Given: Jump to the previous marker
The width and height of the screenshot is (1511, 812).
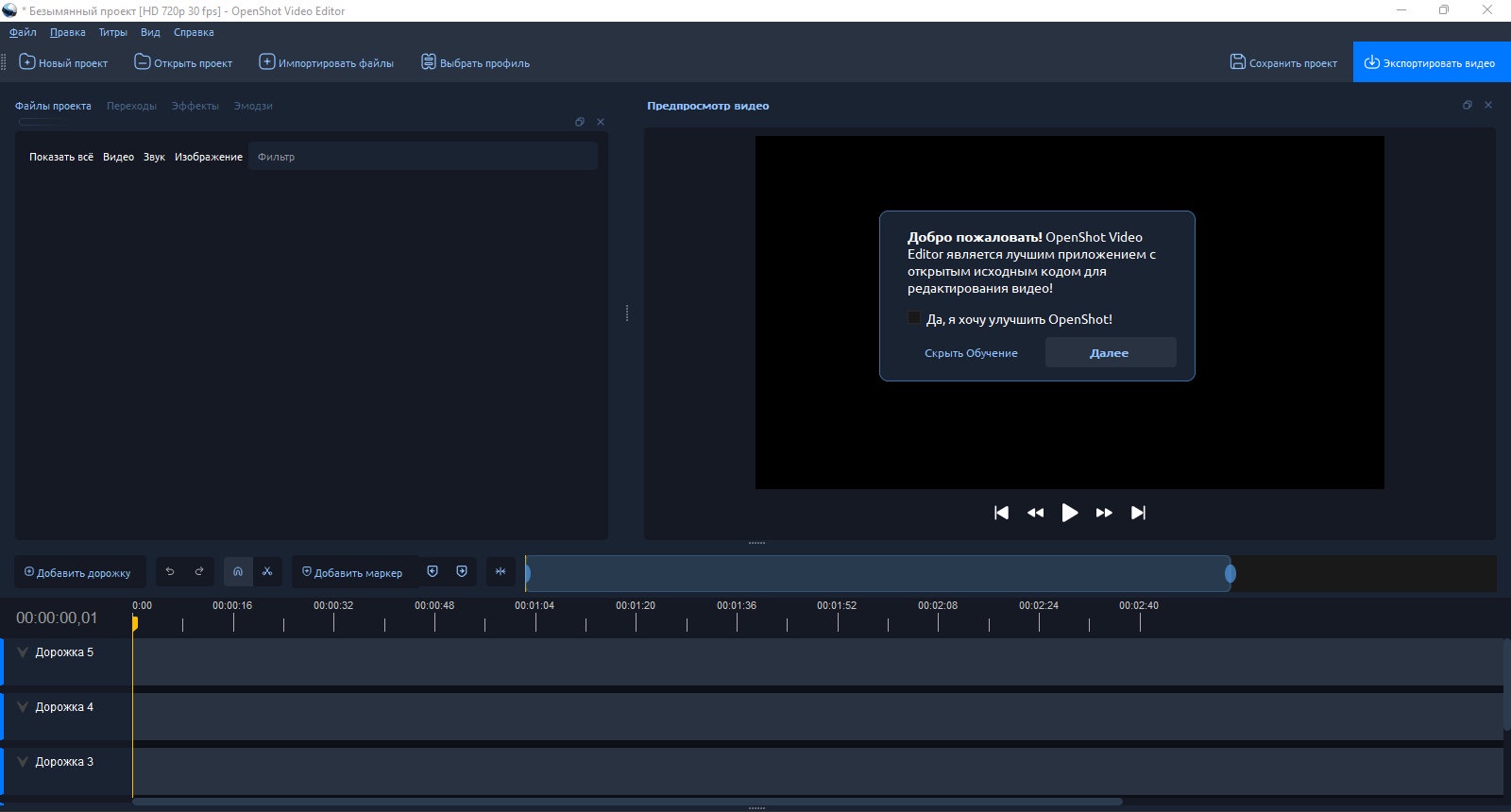Looking at the screenshot, I should coord(433,572).
